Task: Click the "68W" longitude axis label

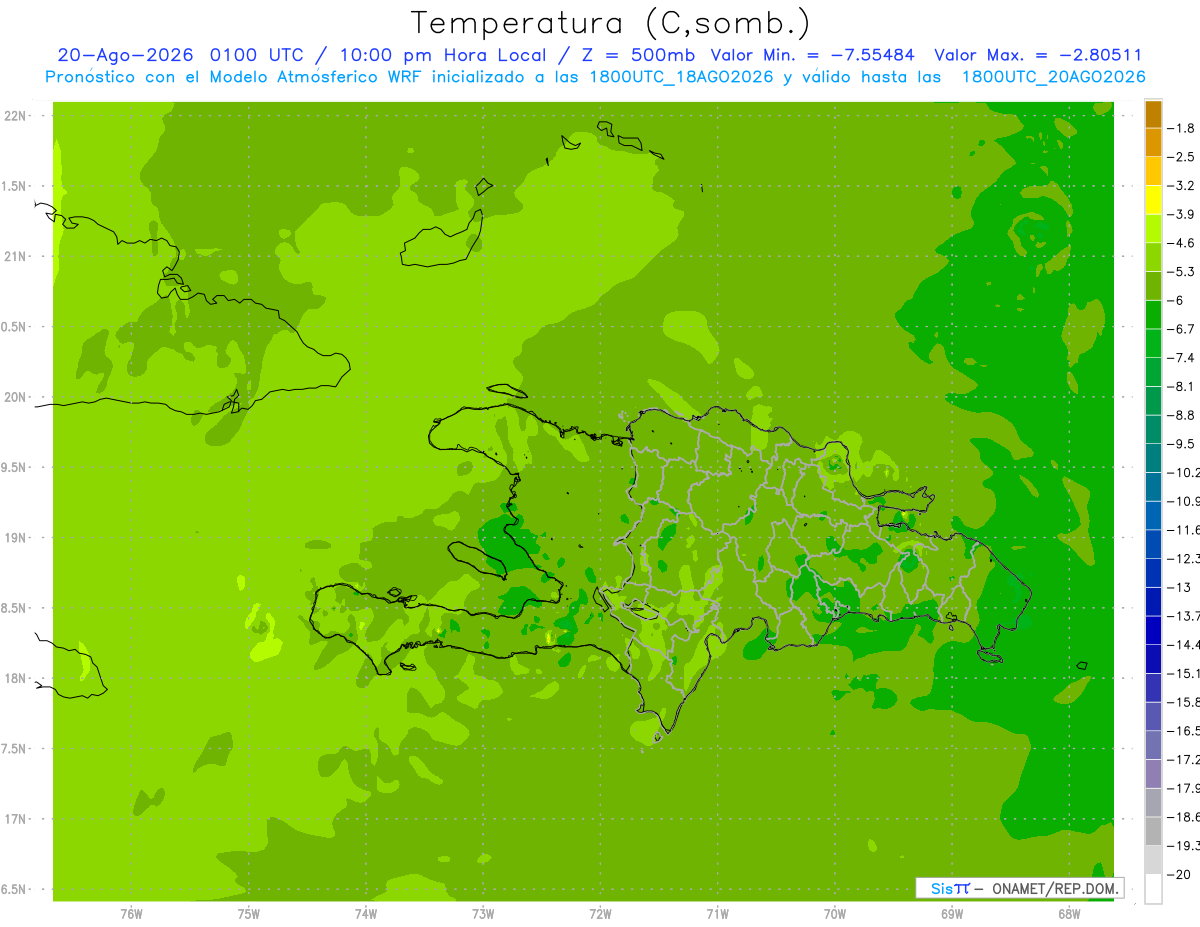Action: tap(1069, 914)
